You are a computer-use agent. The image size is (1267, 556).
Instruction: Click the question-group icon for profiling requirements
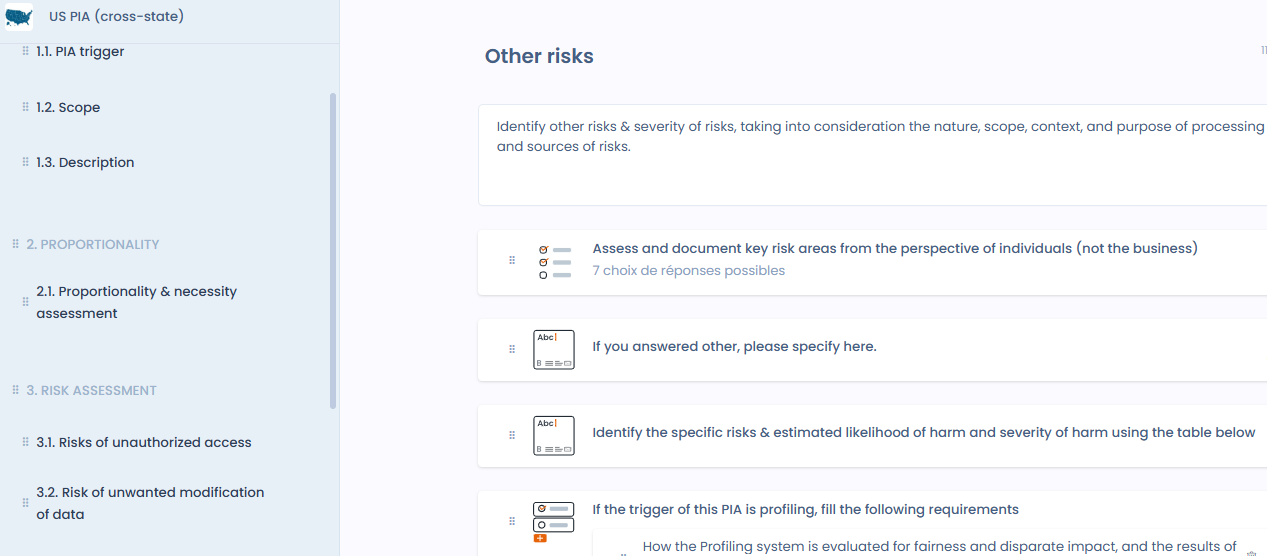[554, 520]
